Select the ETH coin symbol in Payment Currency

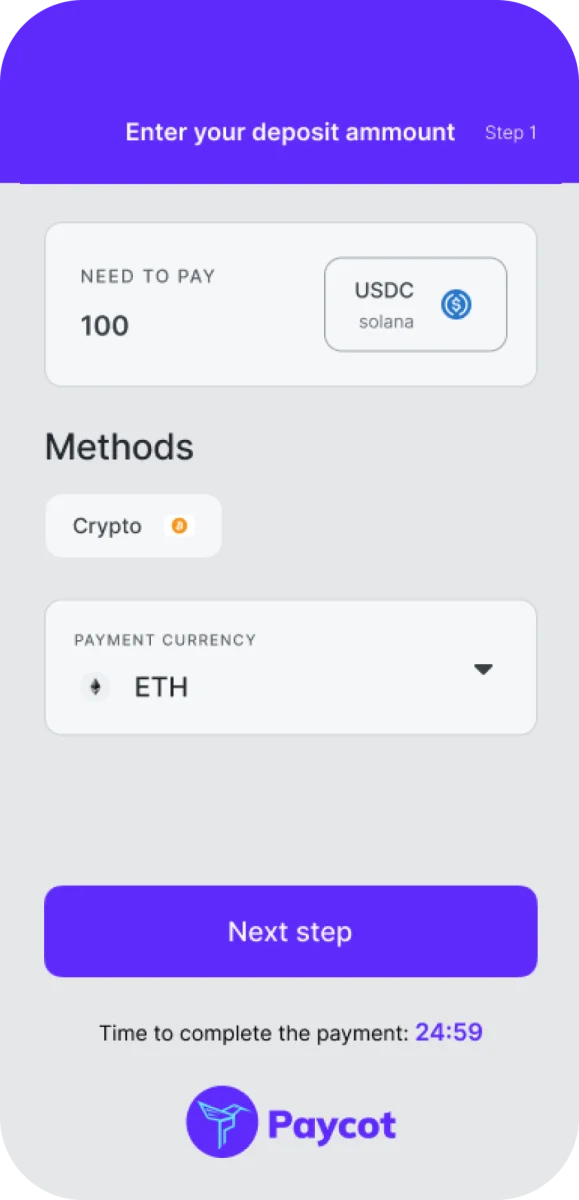pyautogui.click(x=95, y=686)
